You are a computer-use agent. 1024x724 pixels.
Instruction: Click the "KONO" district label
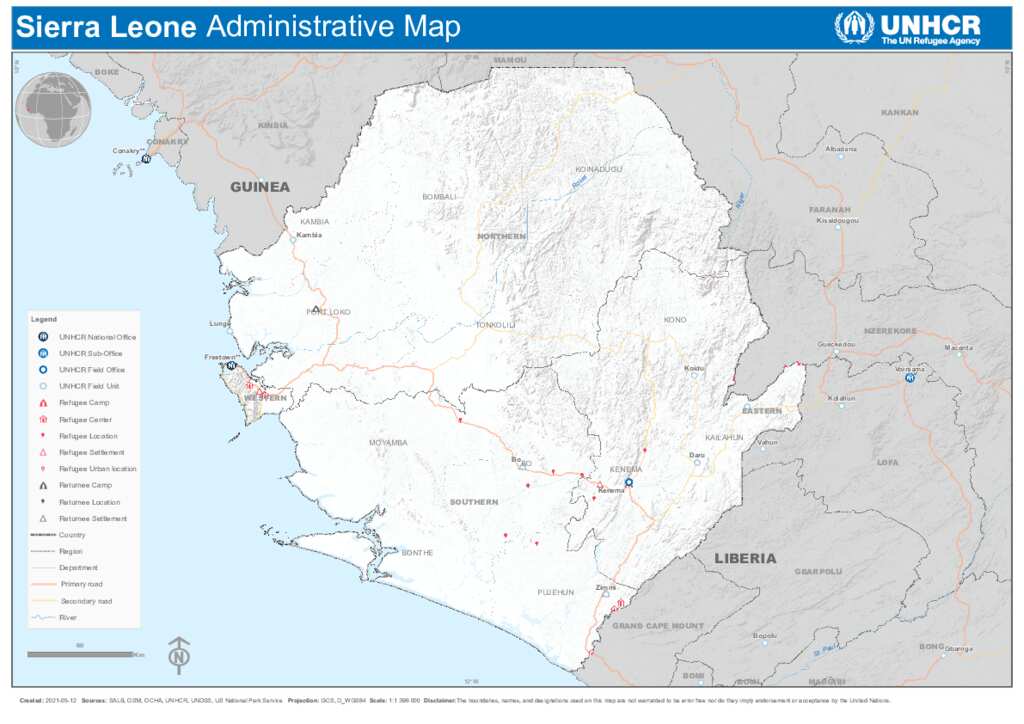(675, 320)
